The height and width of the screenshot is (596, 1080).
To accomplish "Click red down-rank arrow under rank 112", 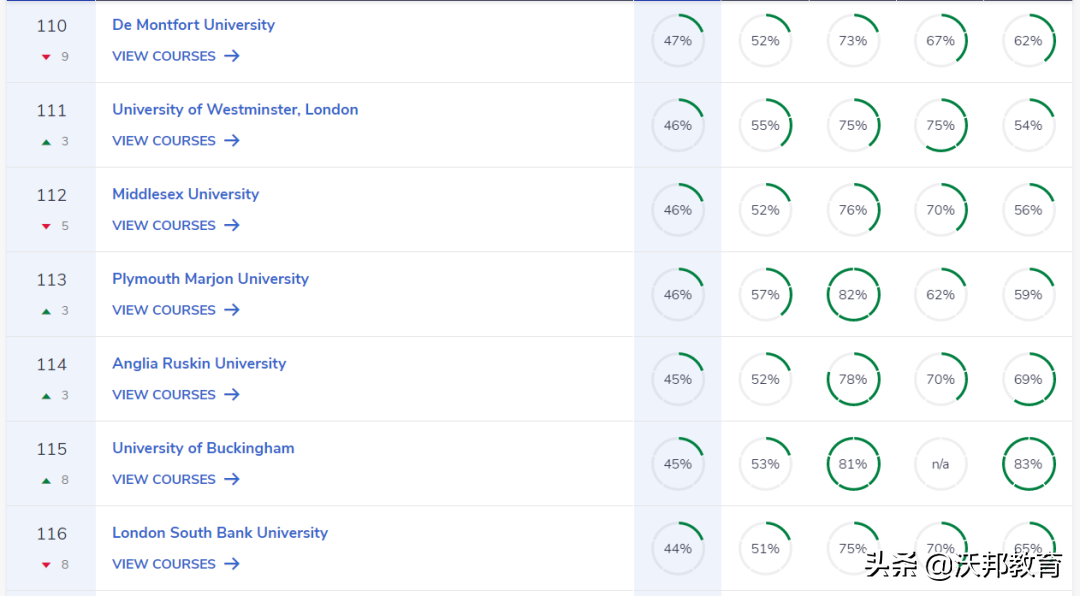I will 46,226.
